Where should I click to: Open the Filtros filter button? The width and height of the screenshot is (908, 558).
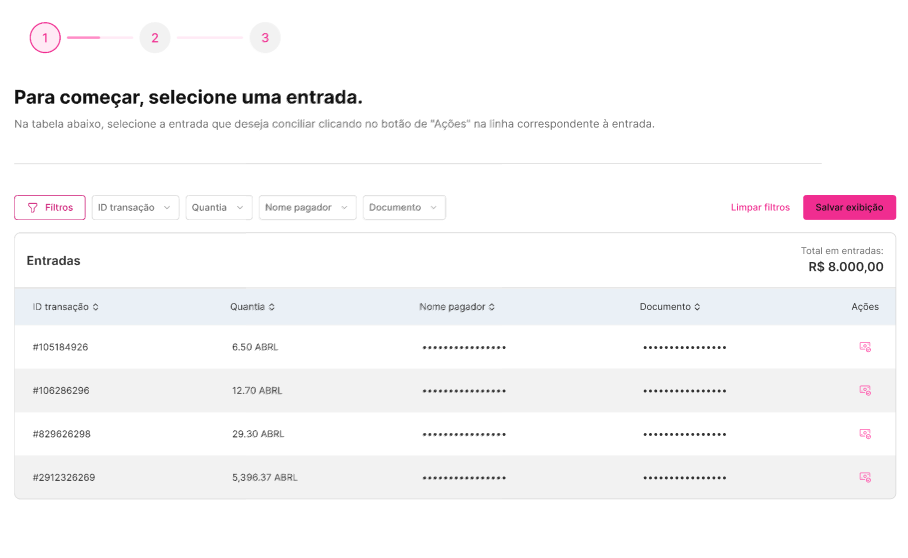click(x=50, y=207)
